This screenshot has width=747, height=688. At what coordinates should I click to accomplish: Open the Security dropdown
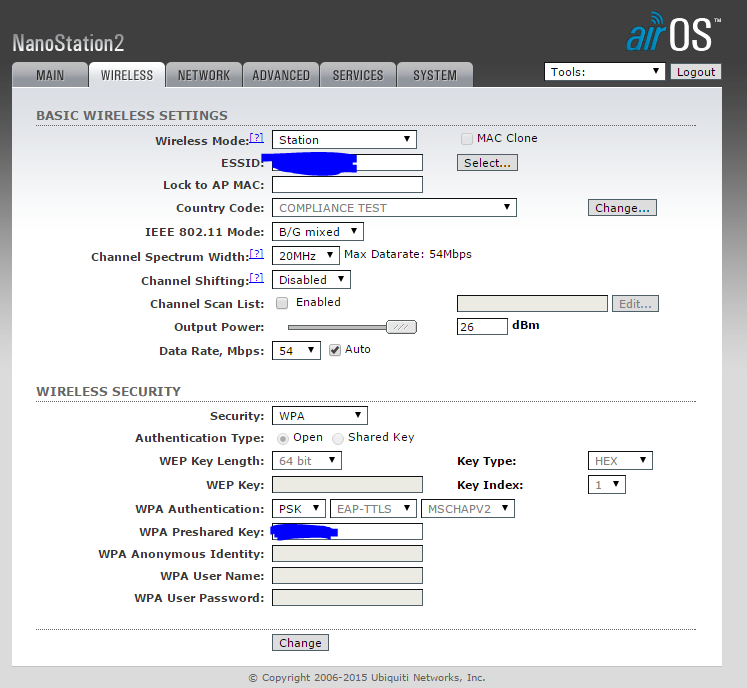(x=320, y=415)
